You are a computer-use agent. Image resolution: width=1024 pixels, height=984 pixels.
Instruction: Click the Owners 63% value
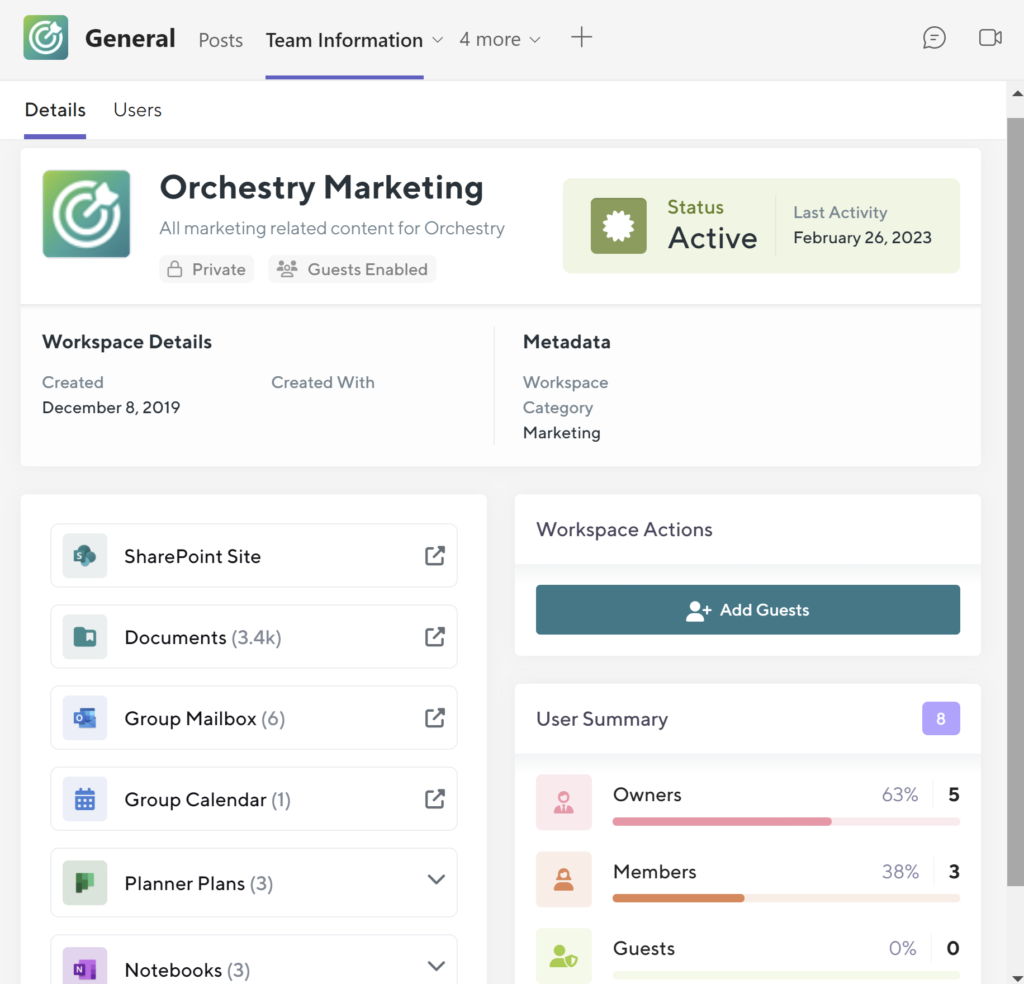coord(900,795)
